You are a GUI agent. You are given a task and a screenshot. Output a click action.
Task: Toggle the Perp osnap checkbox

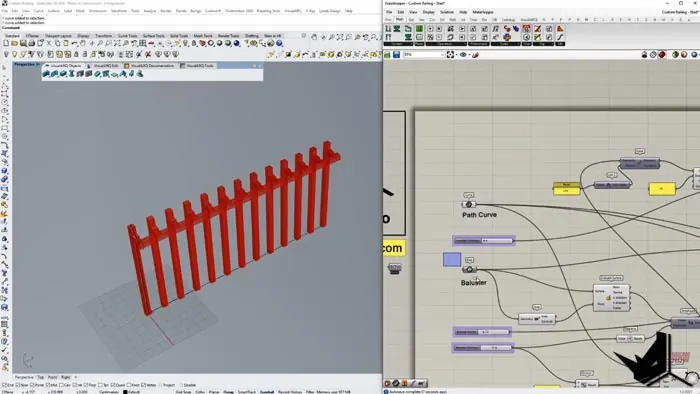pos(86,385)
